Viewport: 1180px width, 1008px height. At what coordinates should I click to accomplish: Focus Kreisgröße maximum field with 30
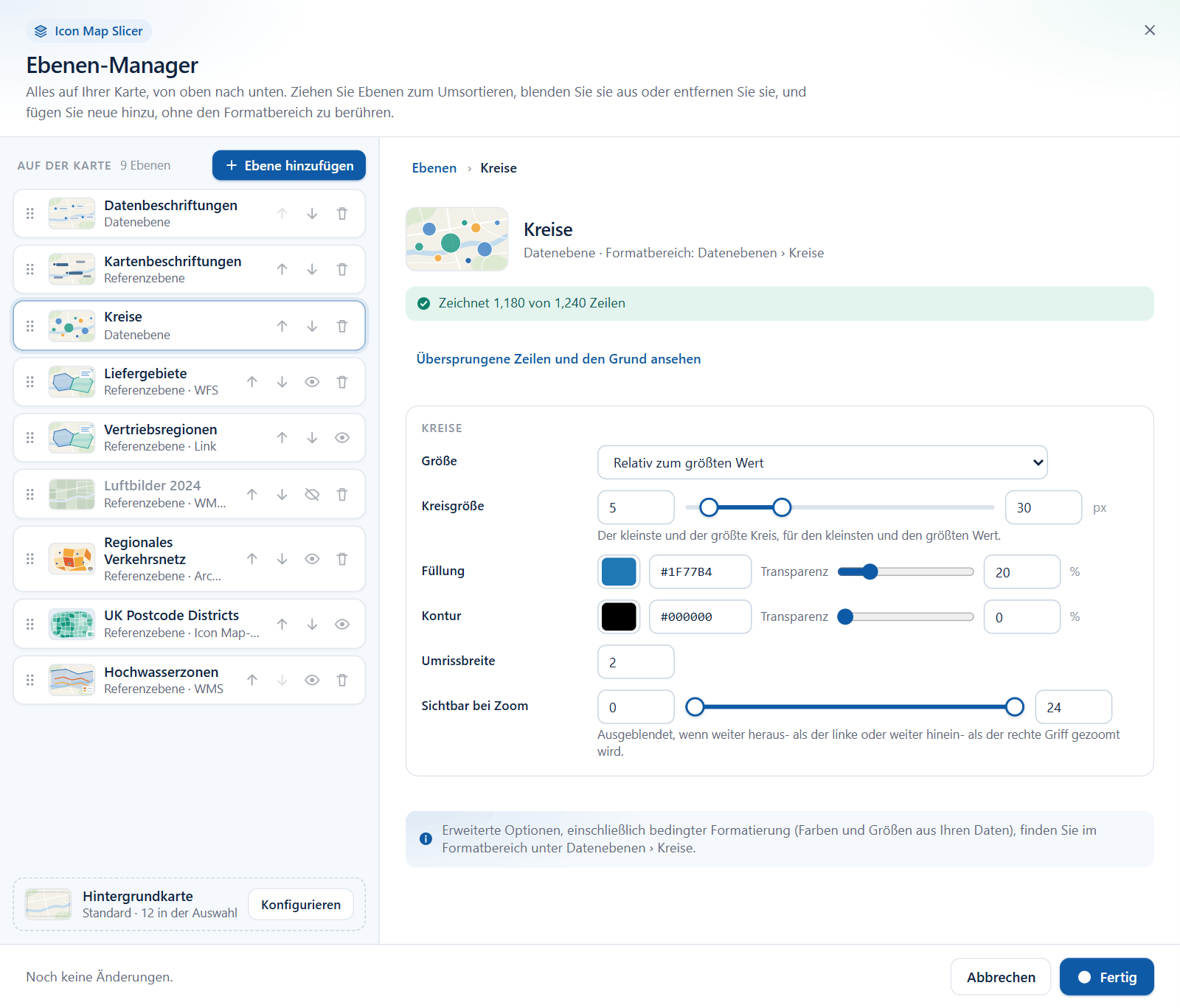tap(1044, 507)
